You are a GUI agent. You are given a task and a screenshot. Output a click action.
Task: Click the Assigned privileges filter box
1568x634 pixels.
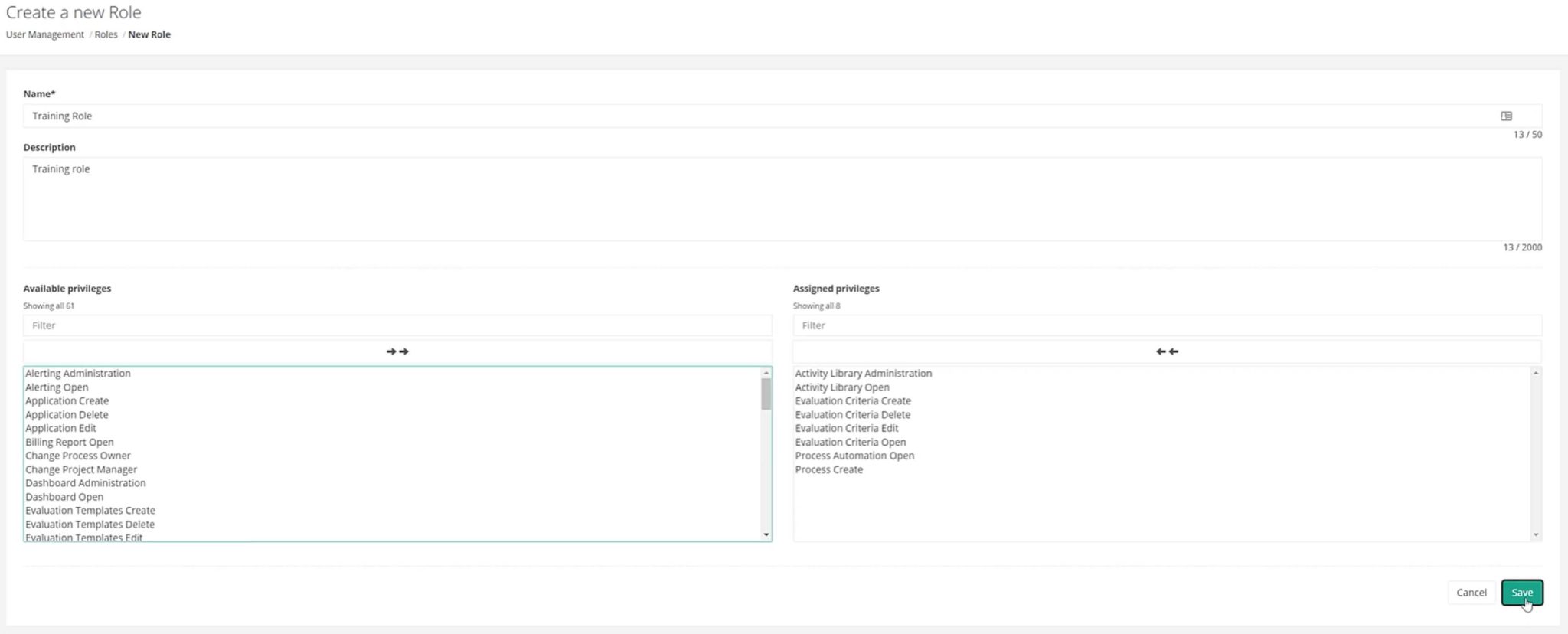[x=1167, y=325]
